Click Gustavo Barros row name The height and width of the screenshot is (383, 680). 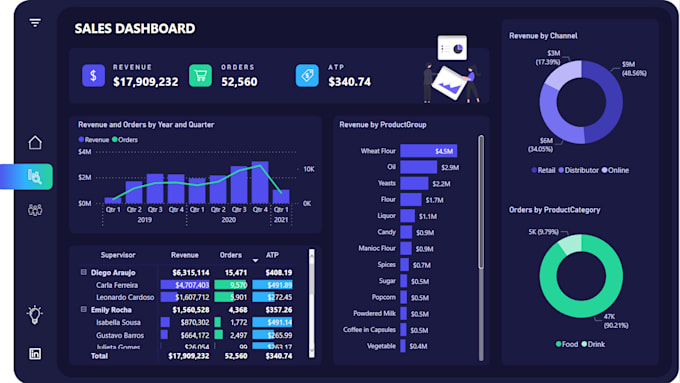[x=120, y=335]
